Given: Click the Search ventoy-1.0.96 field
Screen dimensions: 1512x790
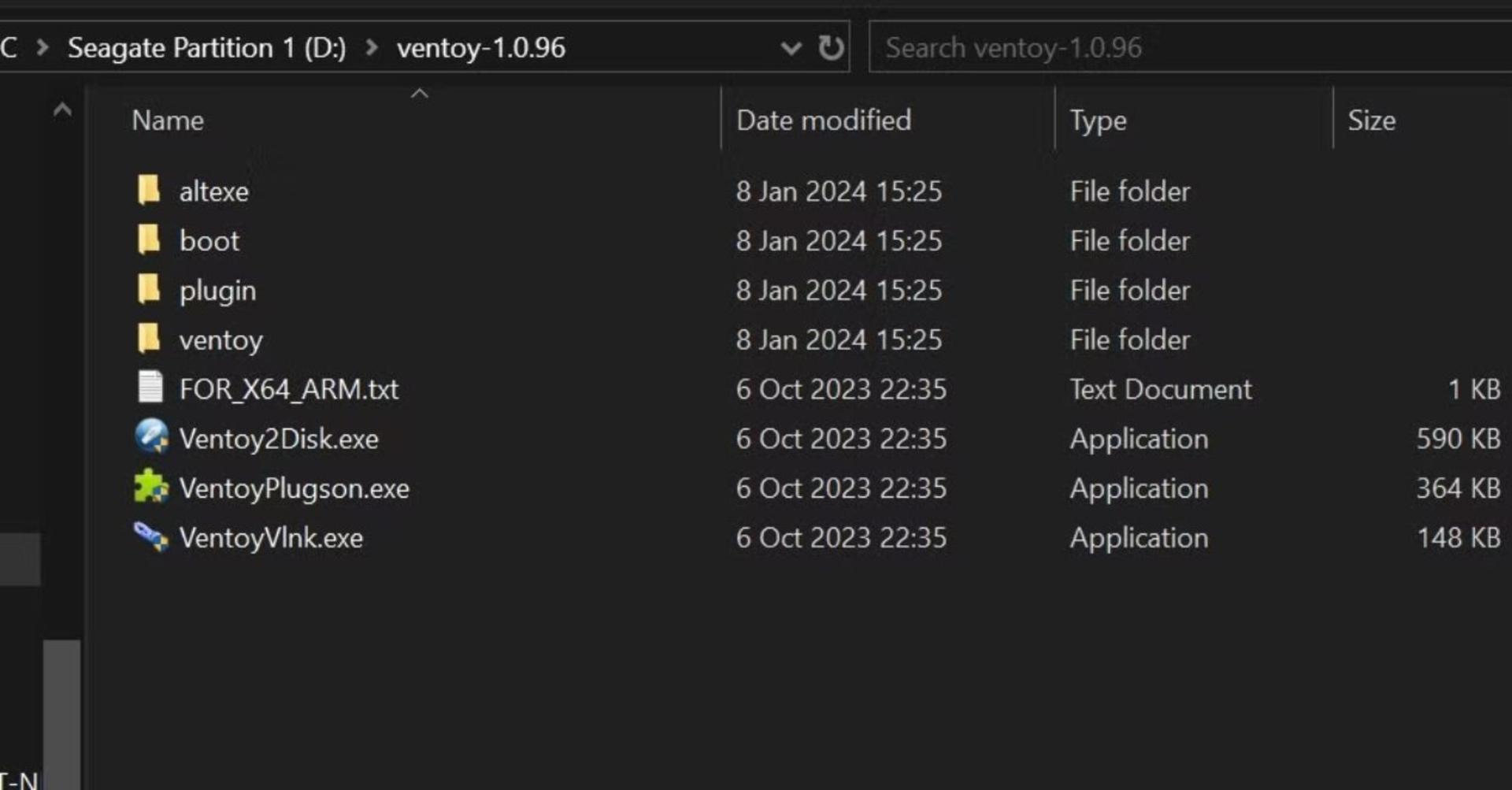Looking at the screenshot, I should (x=1189, y=48).
